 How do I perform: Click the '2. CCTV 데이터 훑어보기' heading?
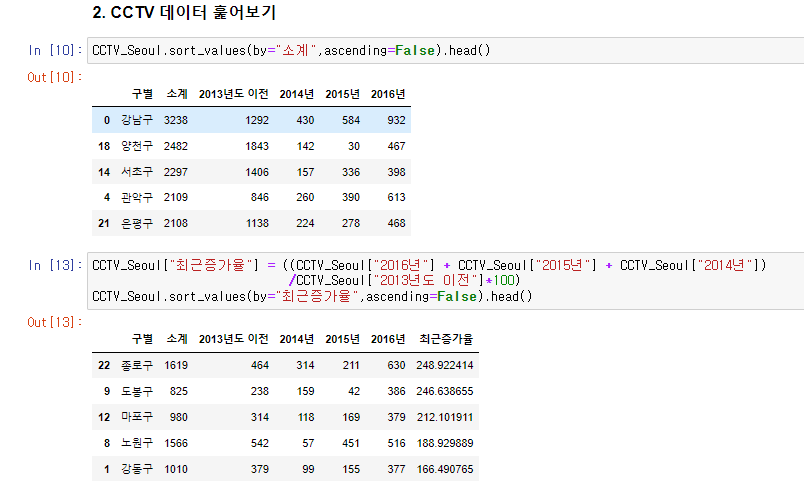tap(184, 12)
